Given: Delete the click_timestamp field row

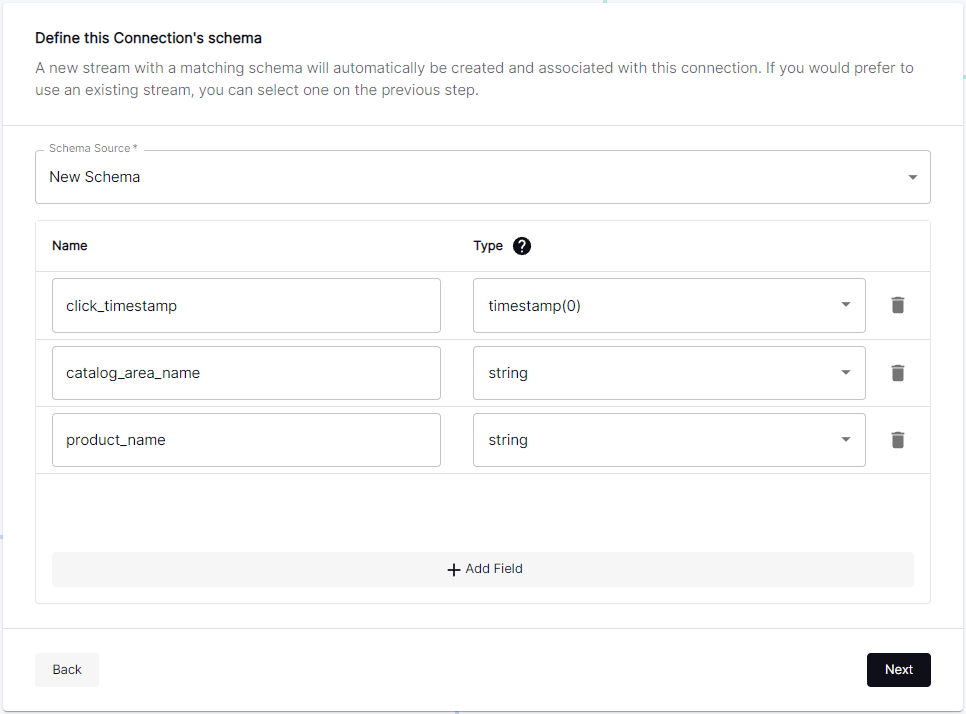Looking at the screenshot, I should click(x=897, y=305).
